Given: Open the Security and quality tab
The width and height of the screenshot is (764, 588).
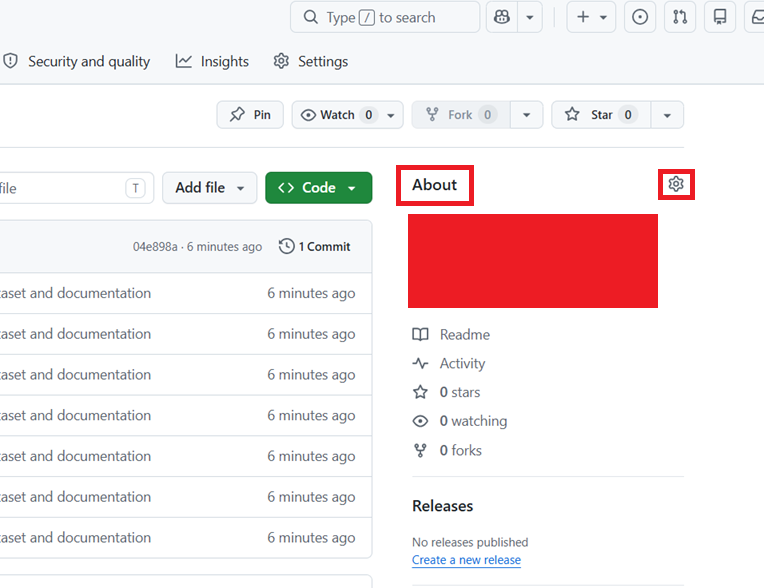Looking at the screenshot, I should click(x=76, y=61).
